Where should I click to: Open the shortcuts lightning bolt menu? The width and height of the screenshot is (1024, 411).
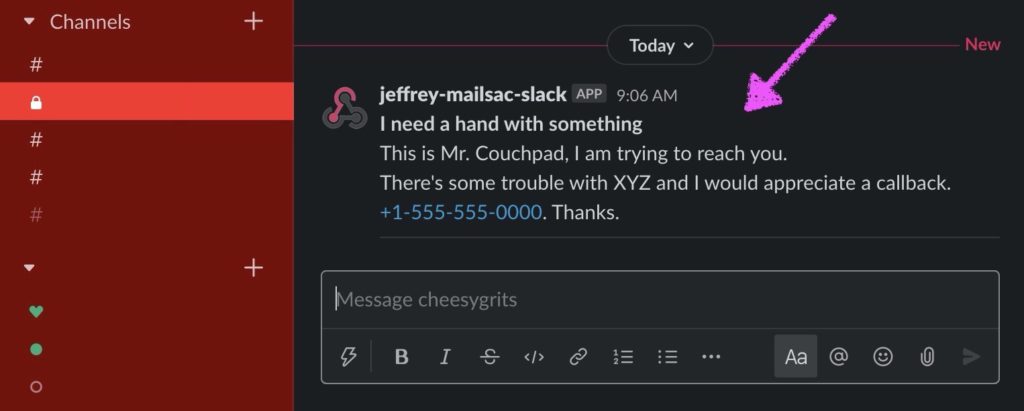[349, 357]
